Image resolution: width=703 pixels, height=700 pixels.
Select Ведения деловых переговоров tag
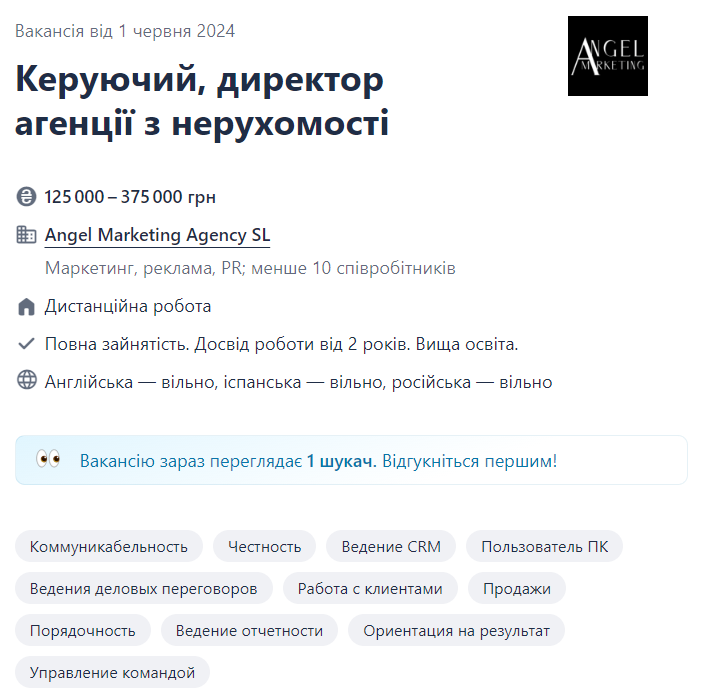(143, 589)
